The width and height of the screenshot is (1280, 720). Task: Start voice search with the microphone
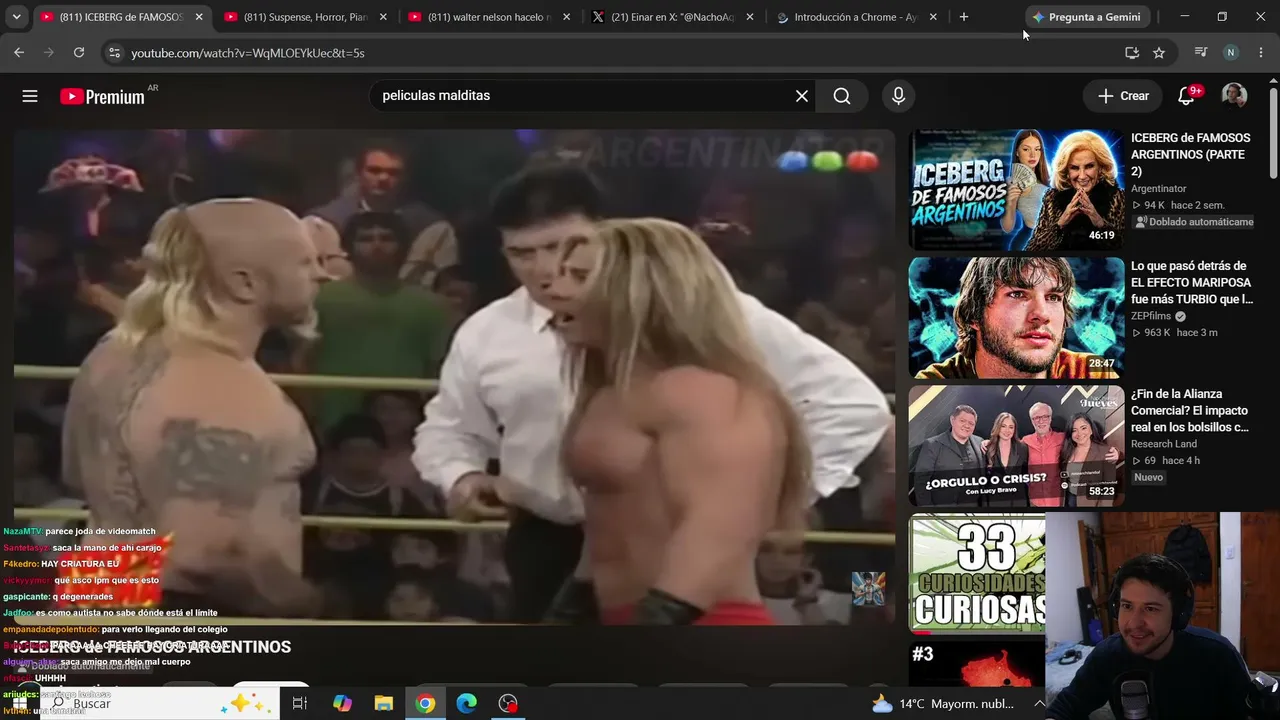[898, 96]
